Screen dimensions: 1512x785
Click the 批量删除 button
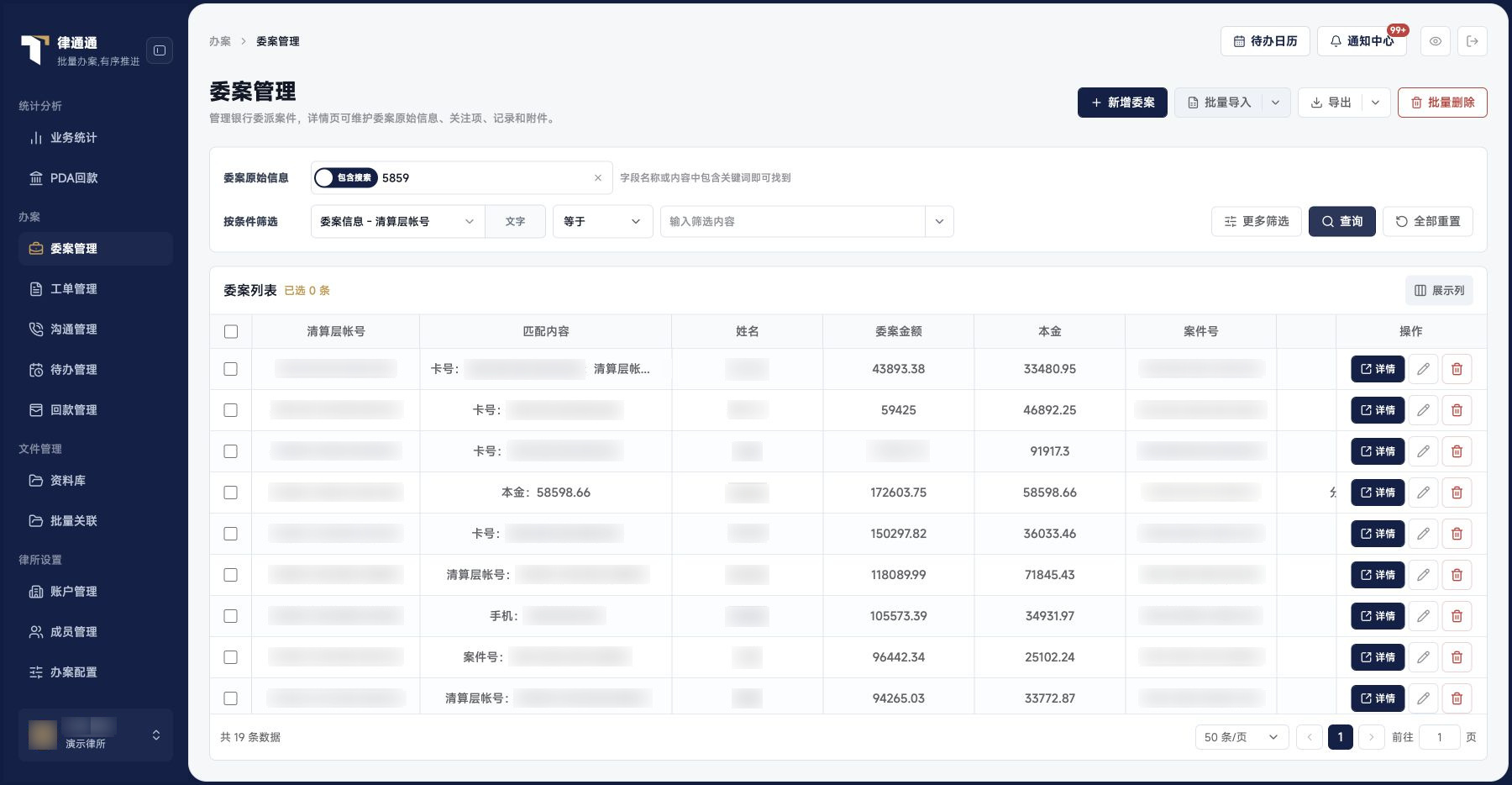pyautogui.click(x=1442, y=103)
